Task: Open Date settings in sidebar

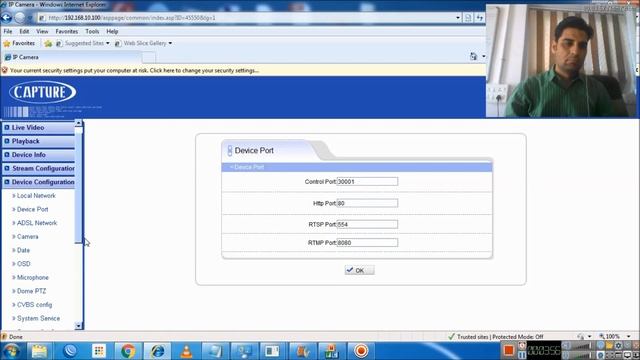Action: (x=23, y=250)
